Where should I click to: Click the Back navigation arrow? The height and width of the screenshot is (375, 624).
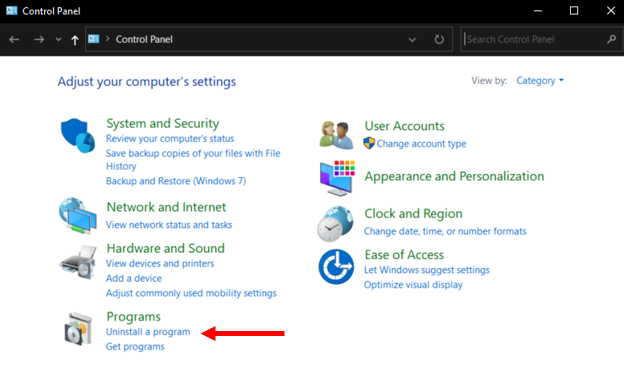14,39
